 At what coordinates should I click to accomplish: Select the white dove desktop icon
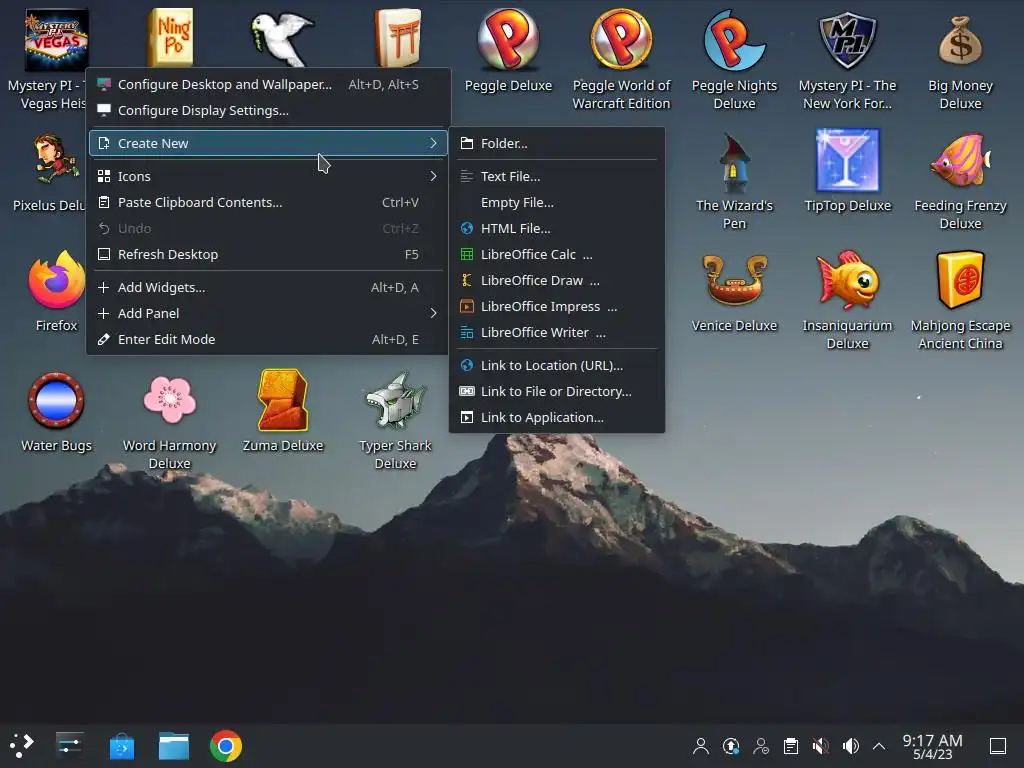point(282,40)
